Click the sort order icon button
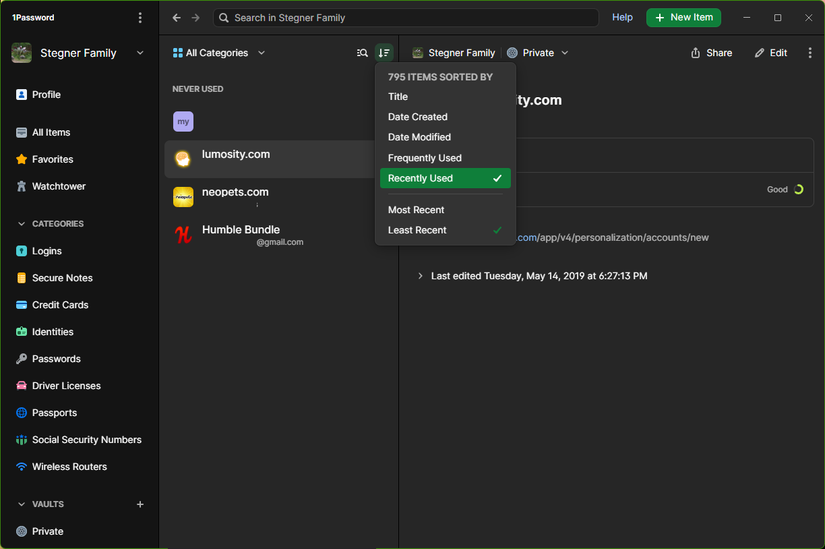825x549 pixels. coord(384,53)
